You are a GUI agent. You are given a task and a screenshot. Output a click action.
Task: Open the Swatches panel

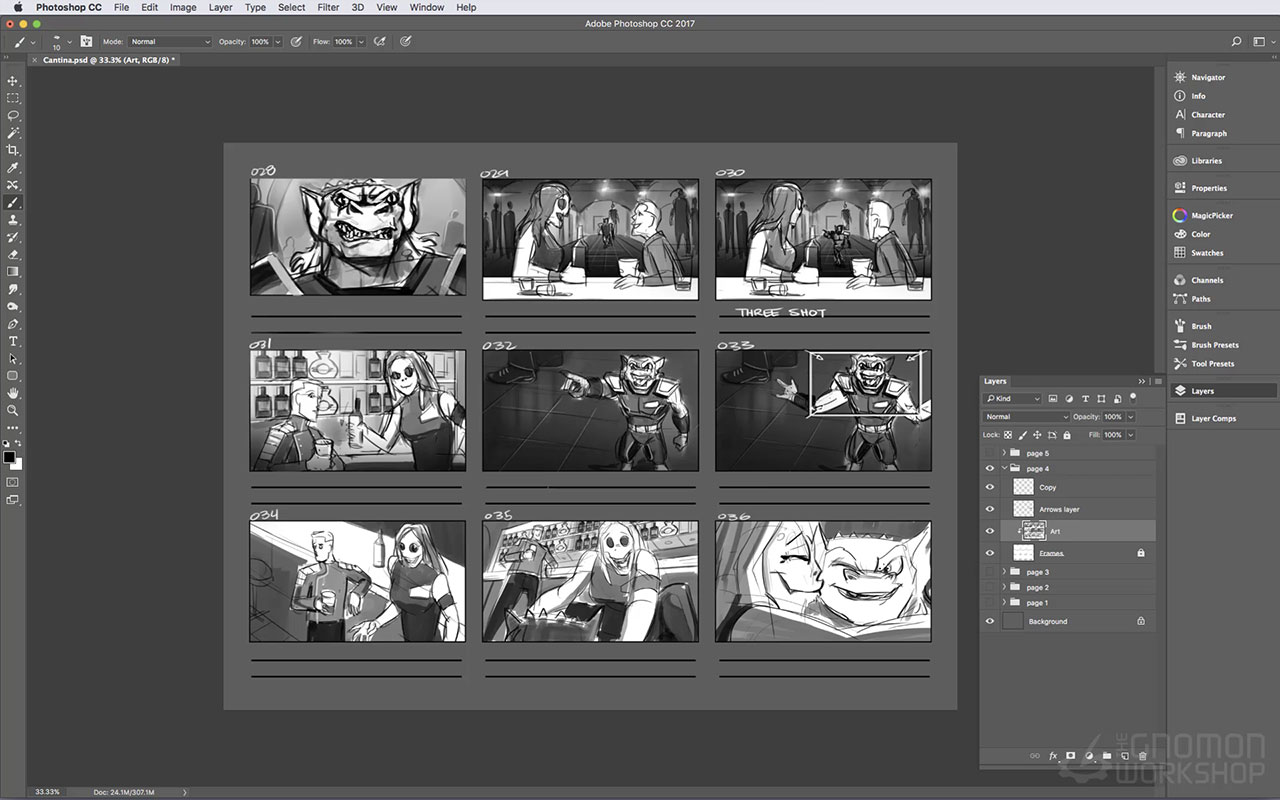[1207, 253]
